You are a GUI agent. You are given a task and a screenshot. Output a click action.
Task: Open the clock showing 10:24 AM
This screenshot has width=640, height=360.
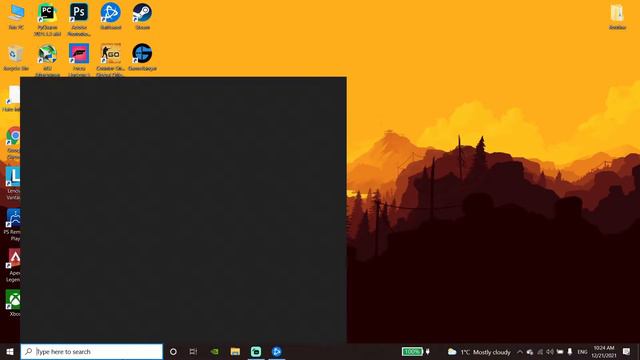604,352
